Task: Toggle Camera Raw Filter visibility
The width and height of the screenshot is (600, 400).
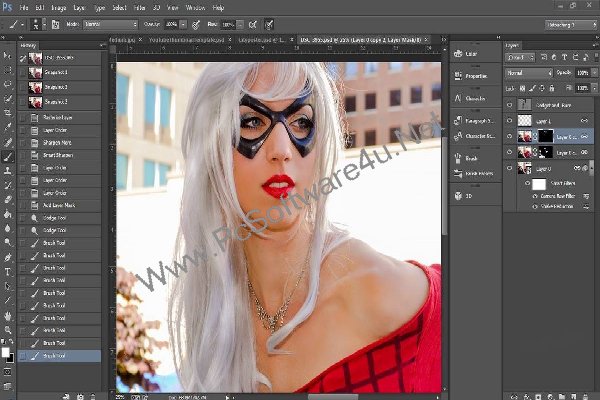Action: pos(535,196)
